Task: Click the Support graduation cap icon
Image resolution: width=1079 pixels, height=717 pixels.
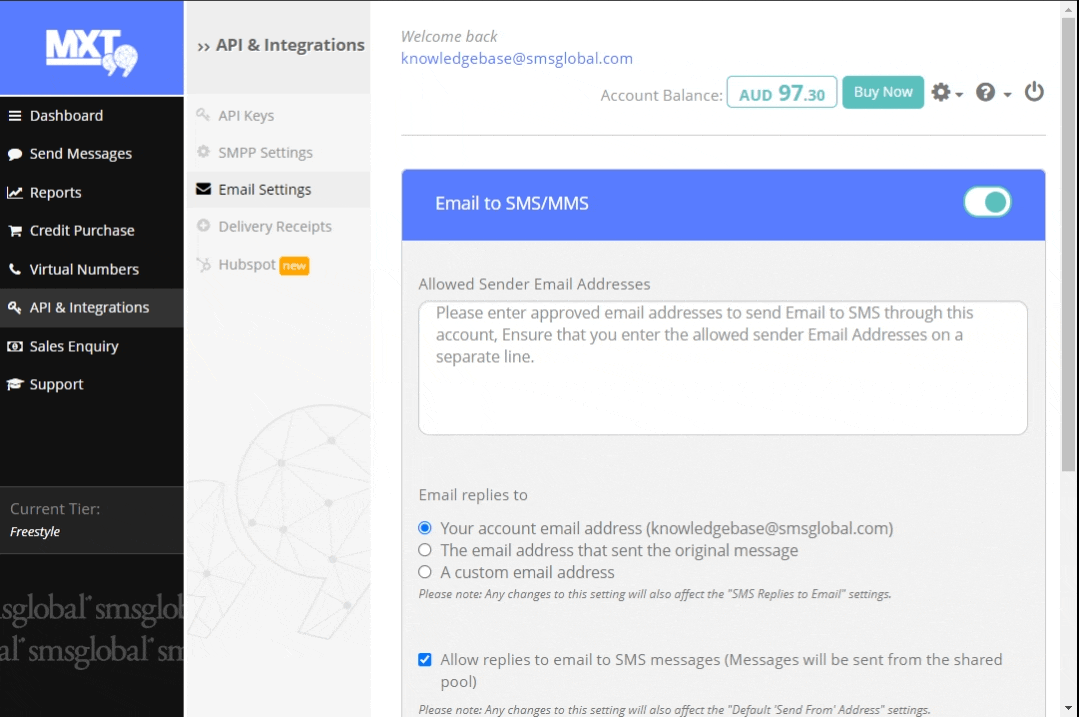Action: [x=15, y=385]
